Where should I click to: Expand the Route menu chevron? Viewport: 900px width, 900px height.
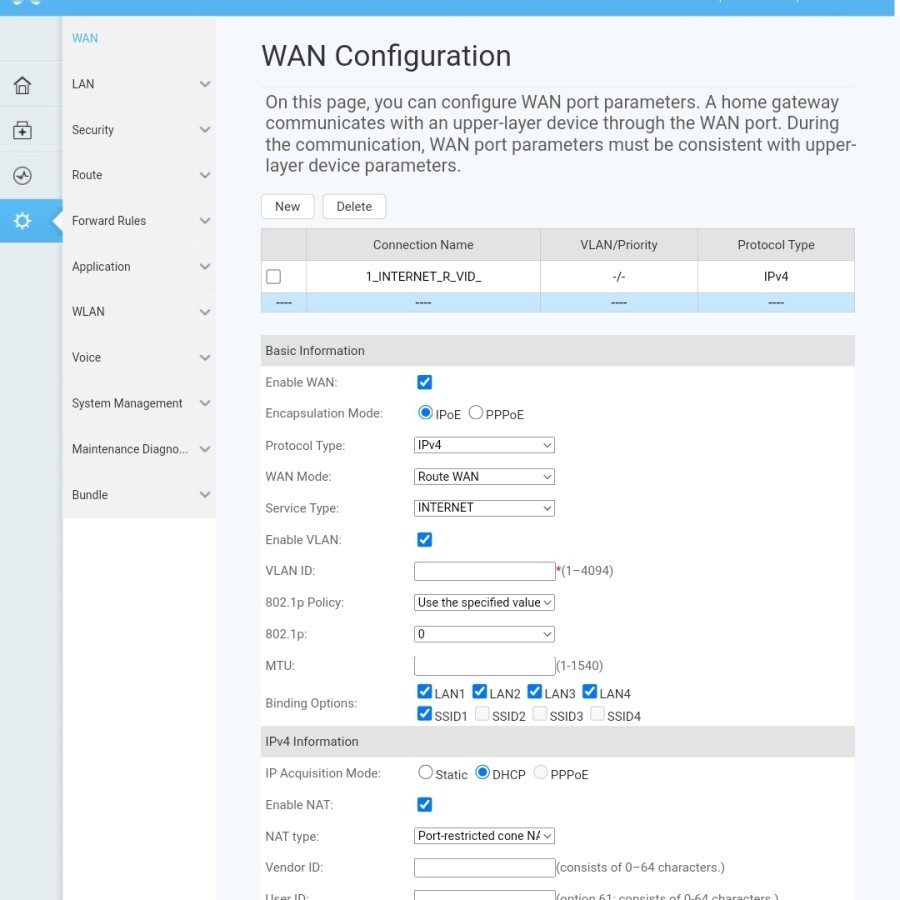tap(204, 175)
